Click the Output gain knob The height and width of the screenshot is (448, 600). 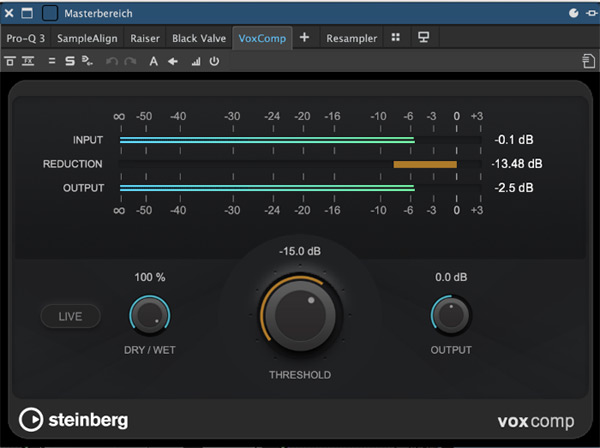coord(451,315)
